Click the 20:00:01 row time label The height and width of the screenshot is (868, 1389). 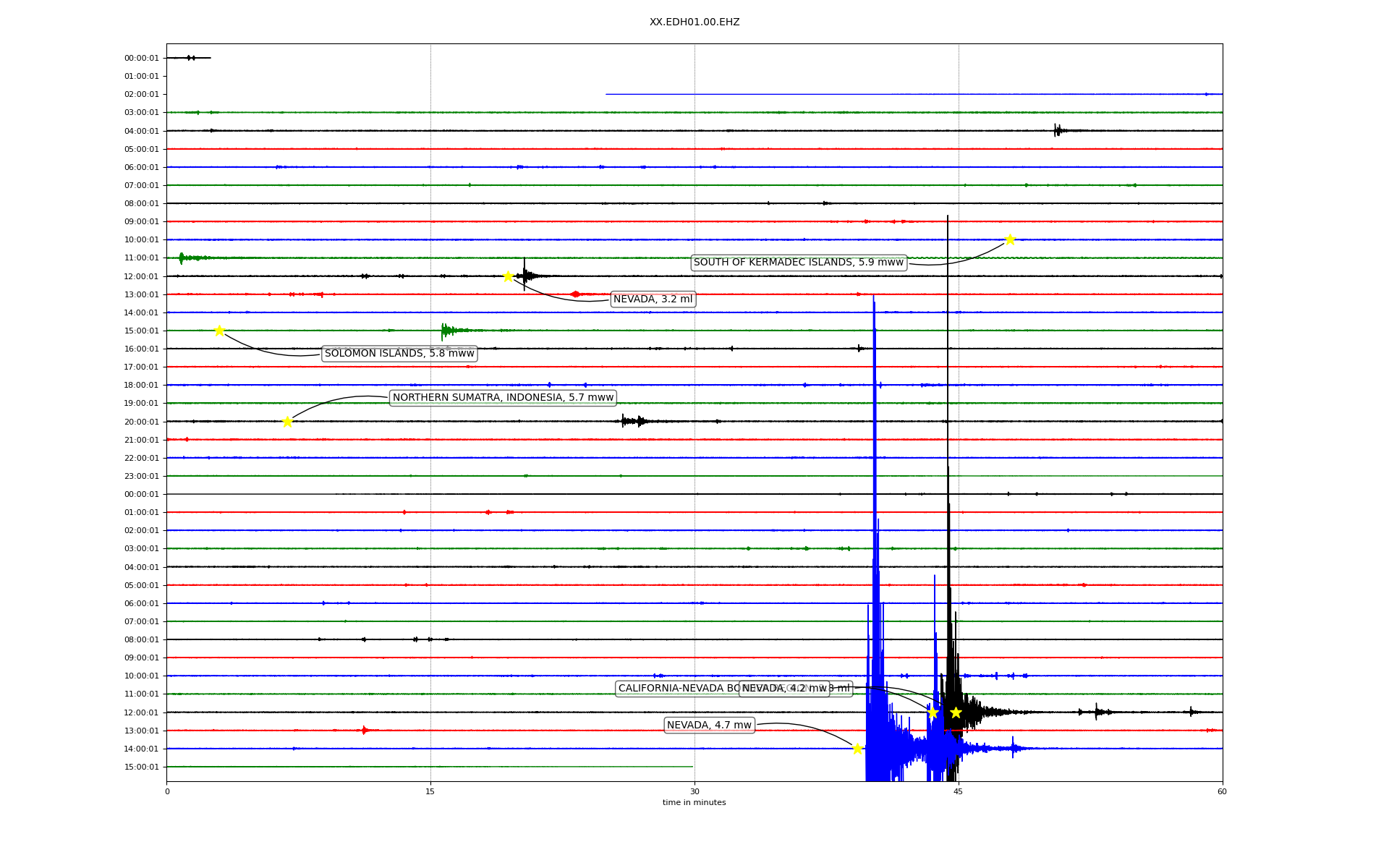(141, 422)
